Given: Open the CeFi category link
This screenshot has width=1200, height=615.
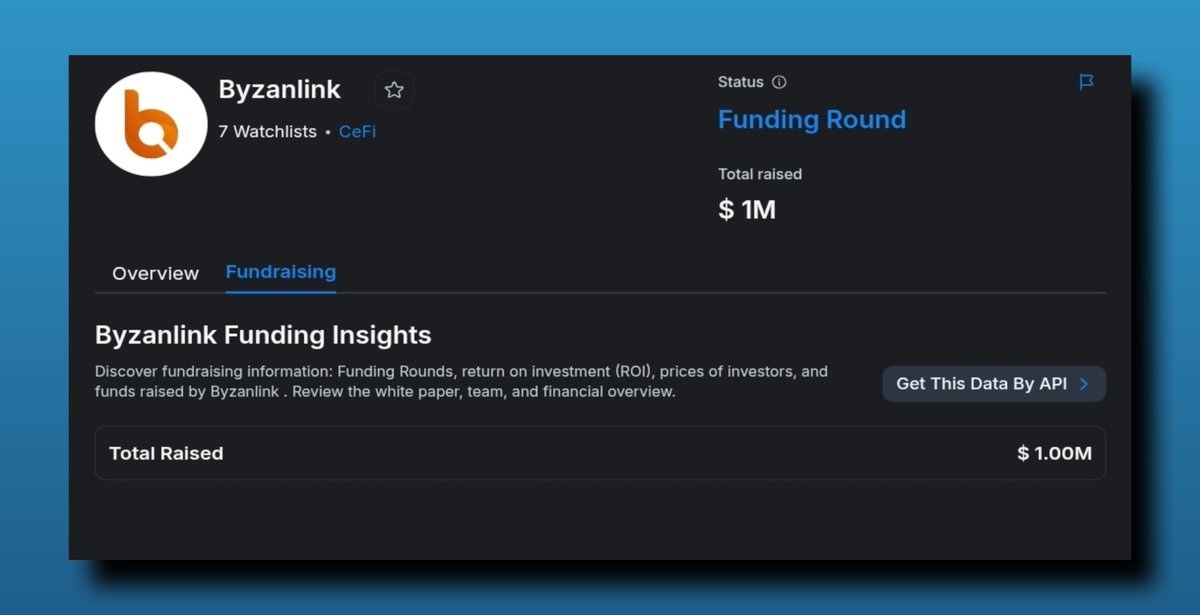Looking at the screenshot, I should click(x=357, y=131).
